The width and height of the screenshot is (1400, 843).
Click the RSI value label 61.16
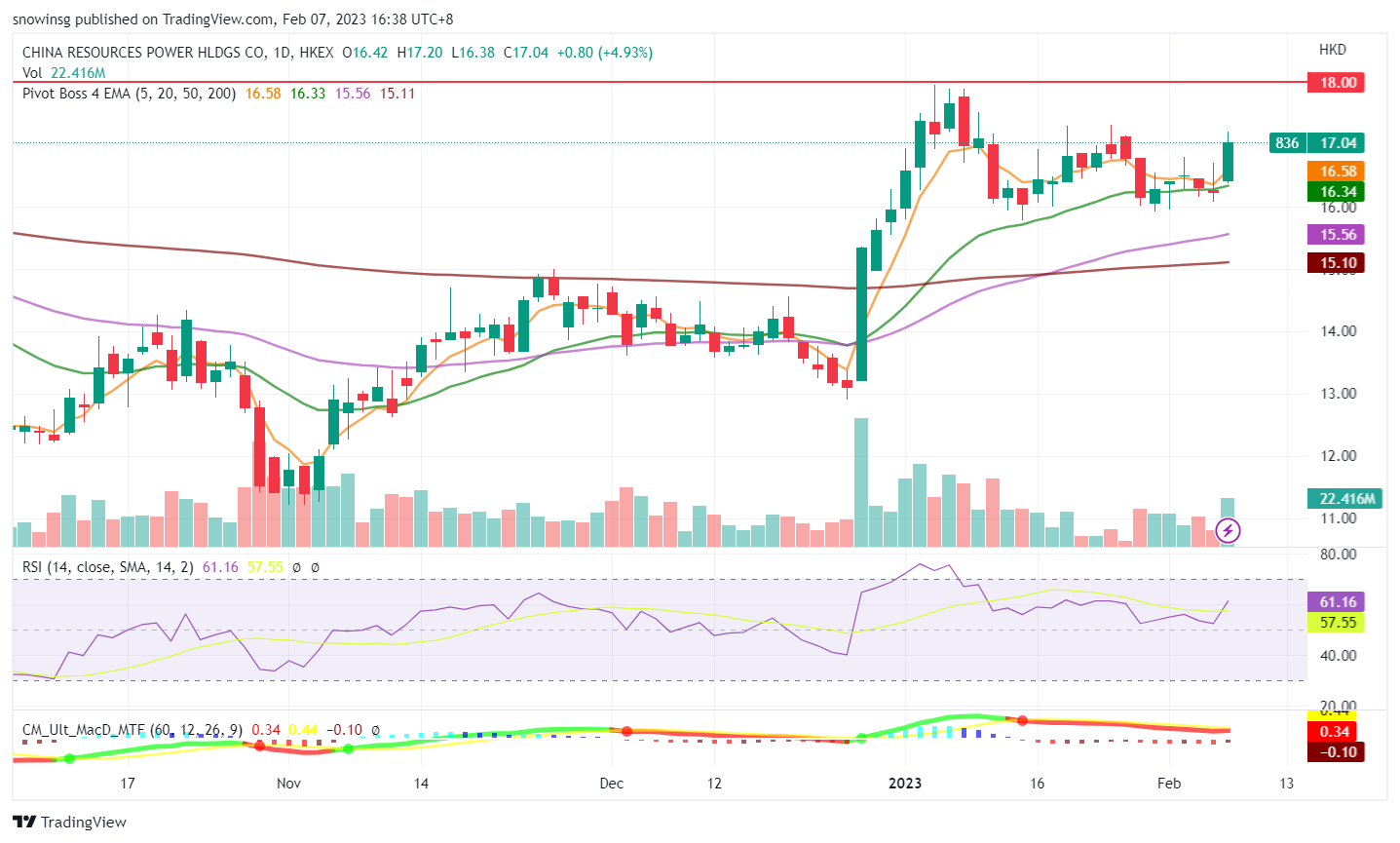(1337, 602)
